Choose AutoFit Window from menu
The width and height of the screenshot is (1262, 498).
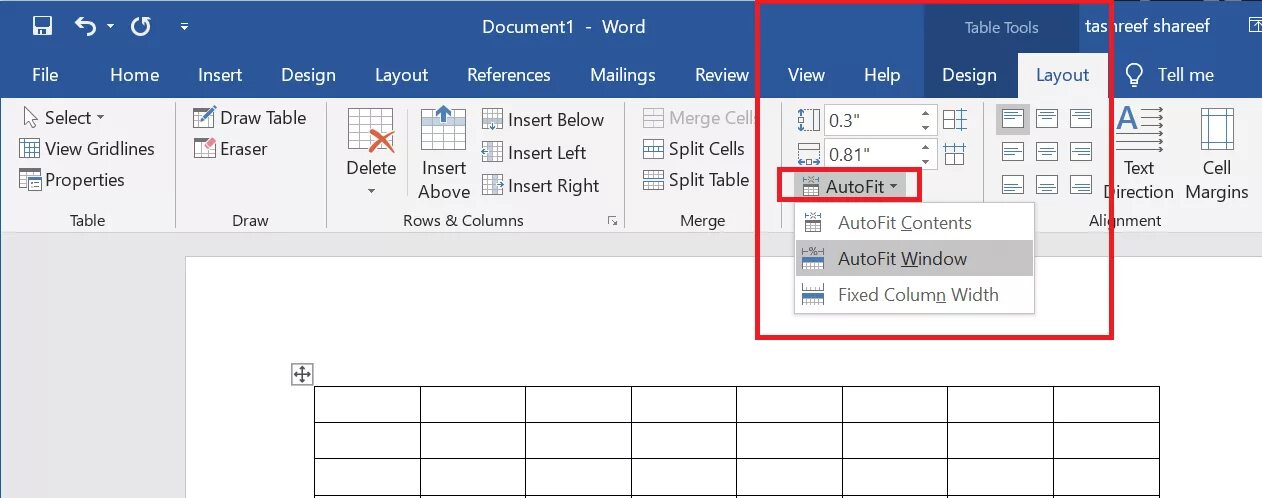914,259
